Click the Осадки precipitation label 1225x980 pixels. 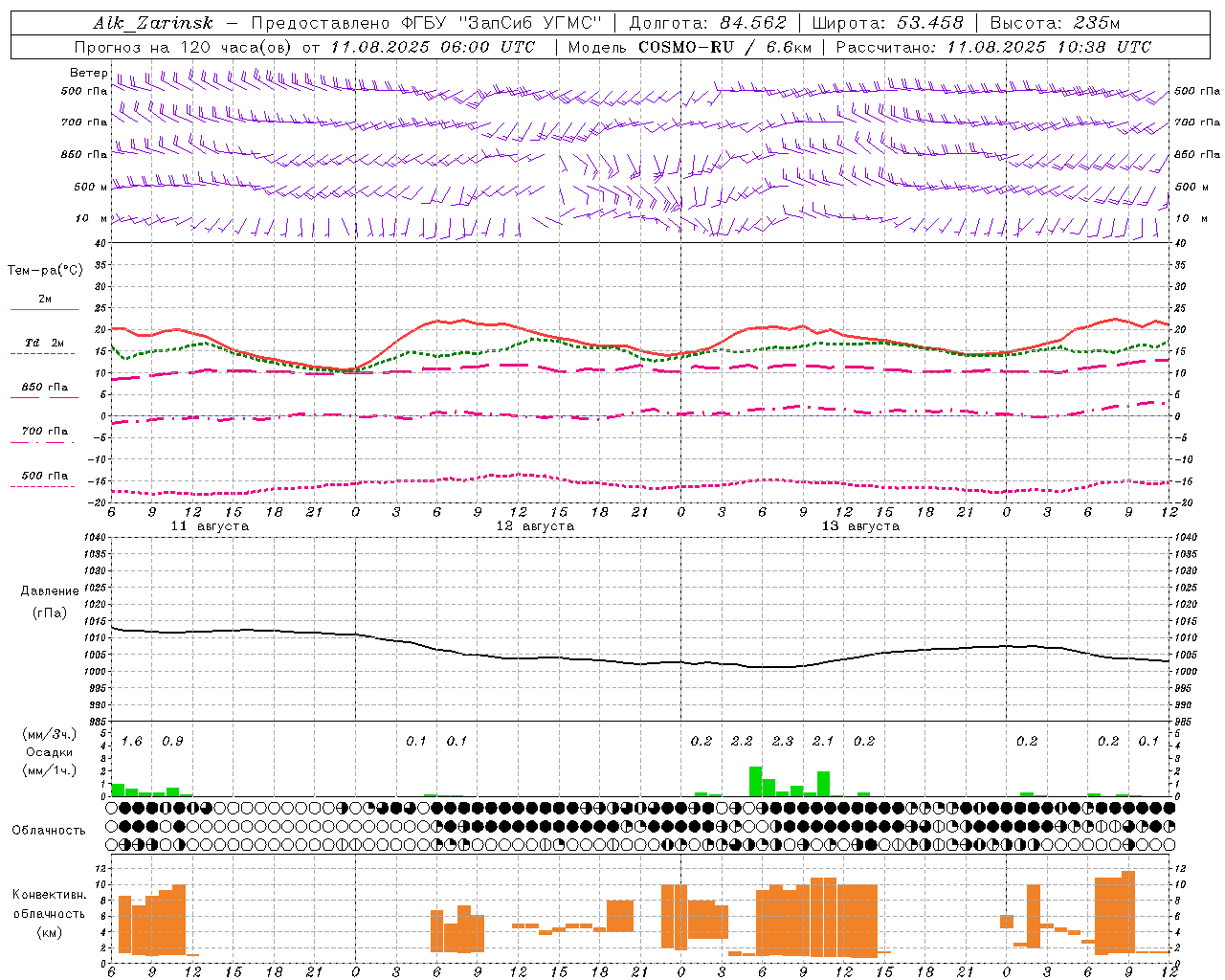click(x=49, y=752)
